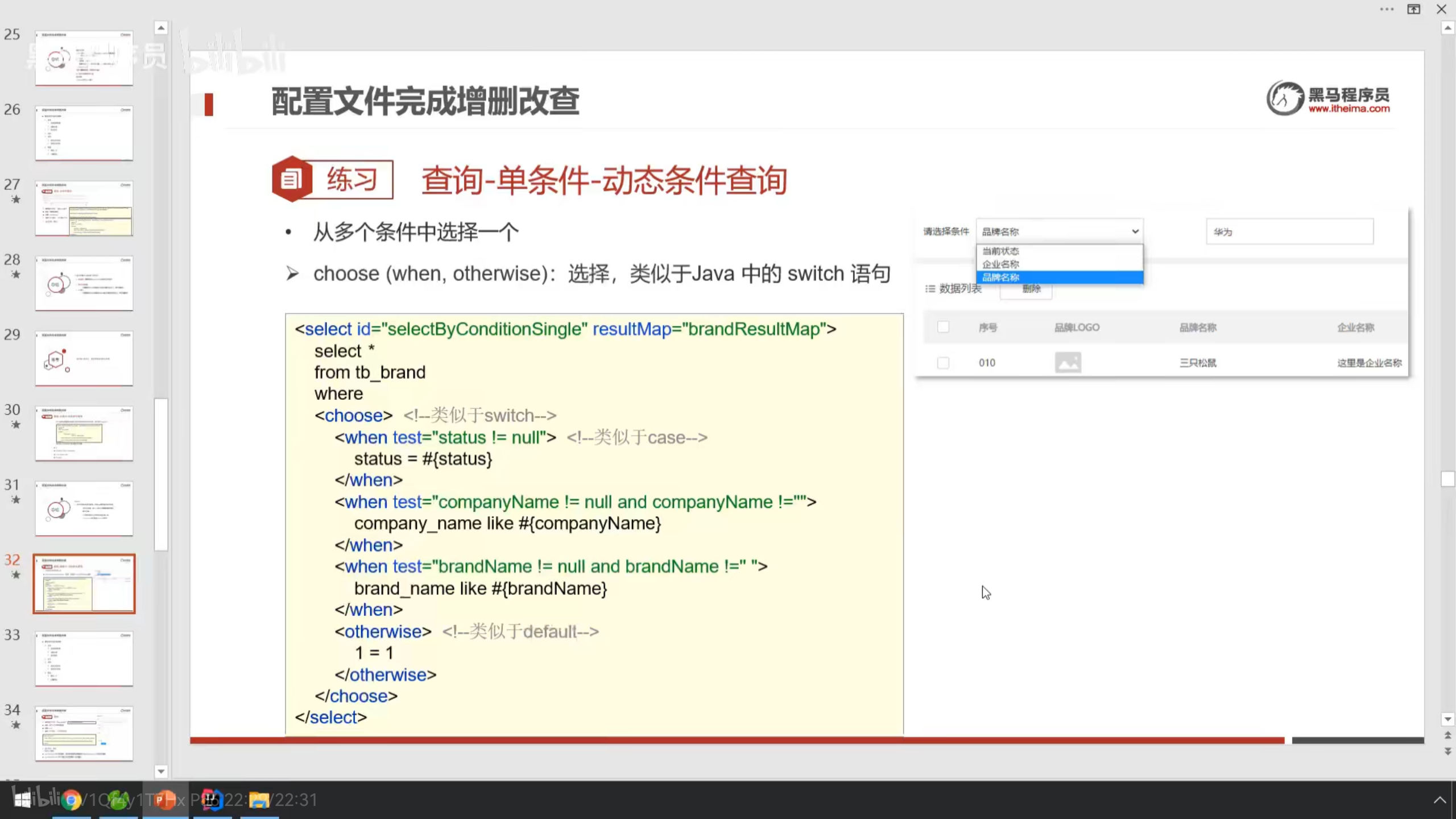Click animation star under slide 27
Viewport: 1456px width, 819px height.
(16, 199)
